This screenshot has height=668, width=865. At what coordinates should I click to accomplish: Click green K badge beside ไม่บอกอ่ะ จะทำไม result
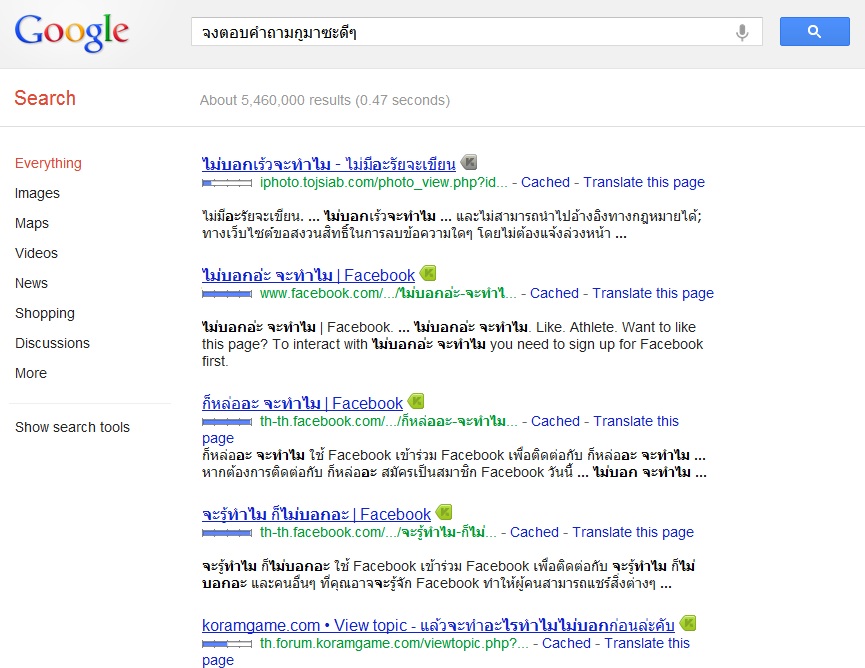point(428,273)
